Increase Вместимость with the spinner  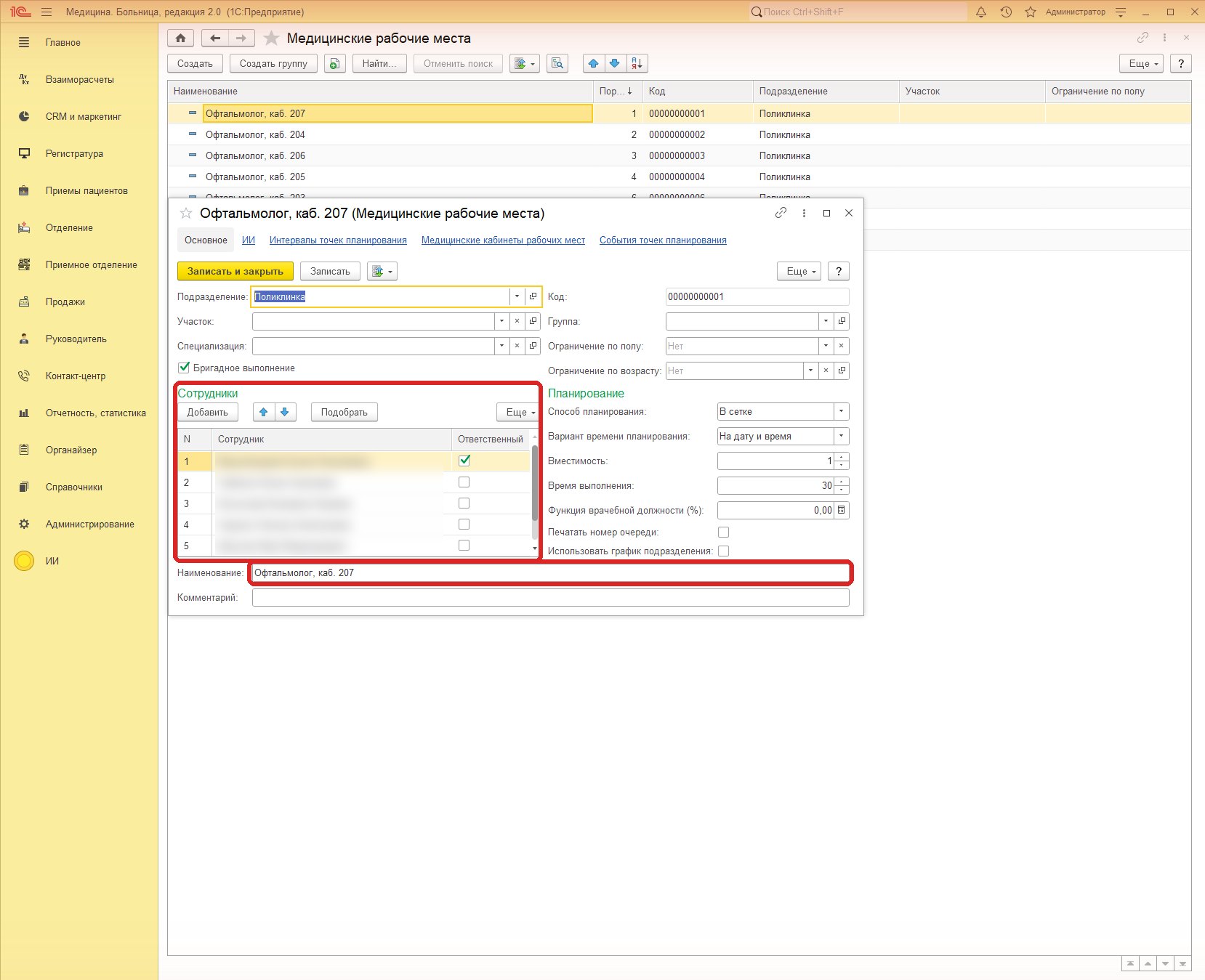point(842,458)
